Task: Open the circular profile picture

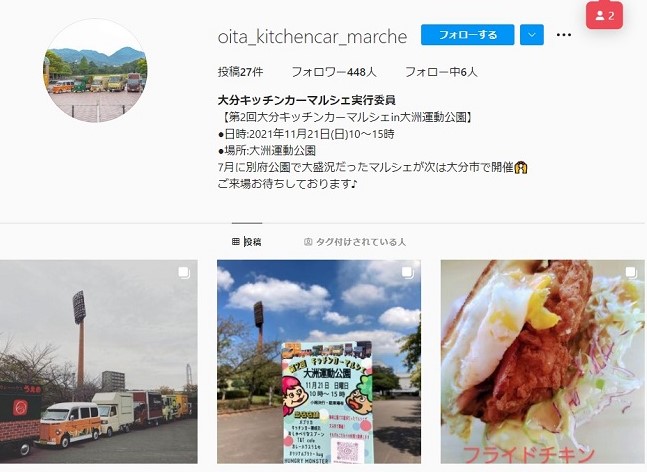Action: 95,71
